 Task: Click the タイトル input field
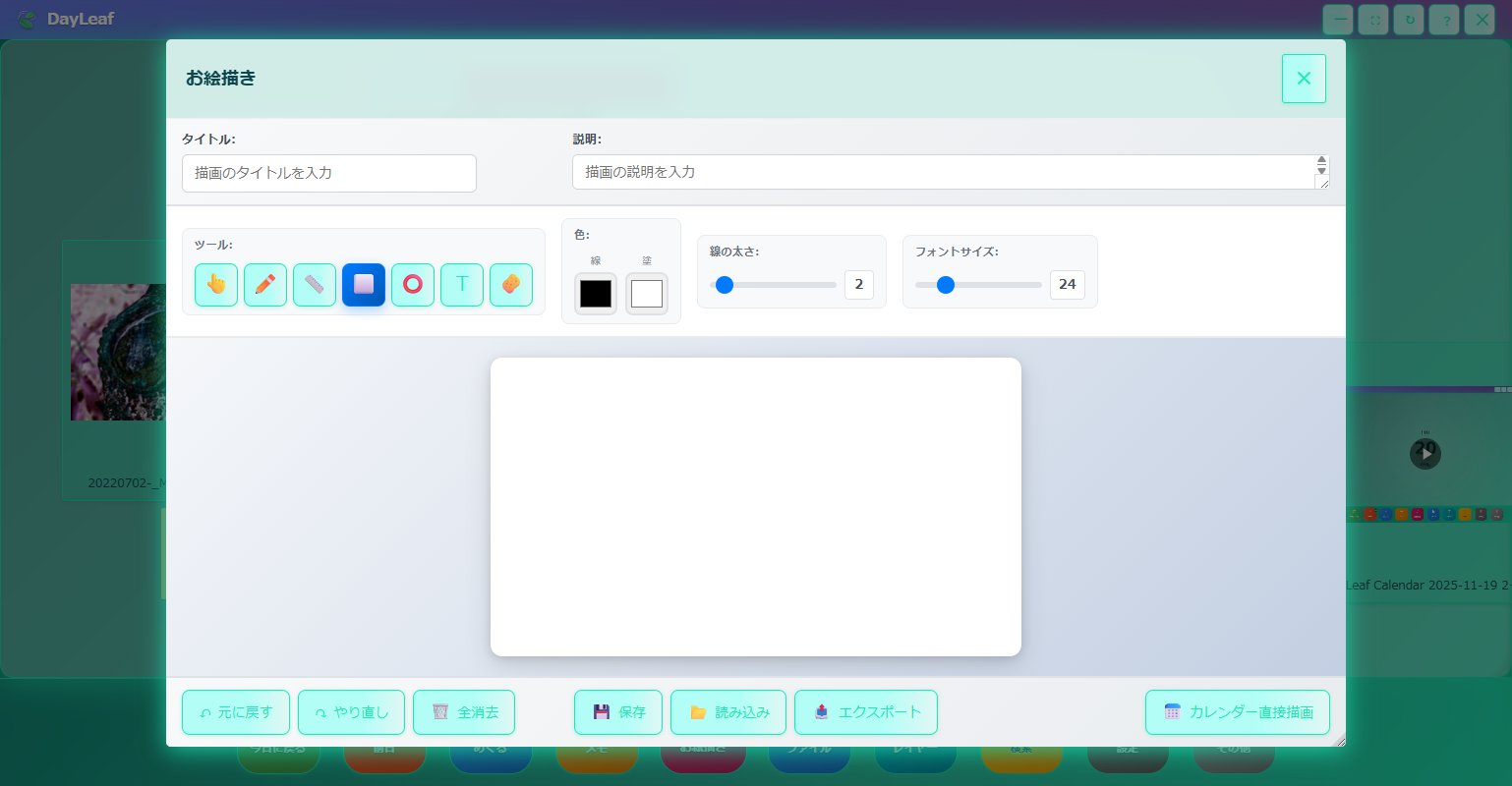(x=329, y=173)
